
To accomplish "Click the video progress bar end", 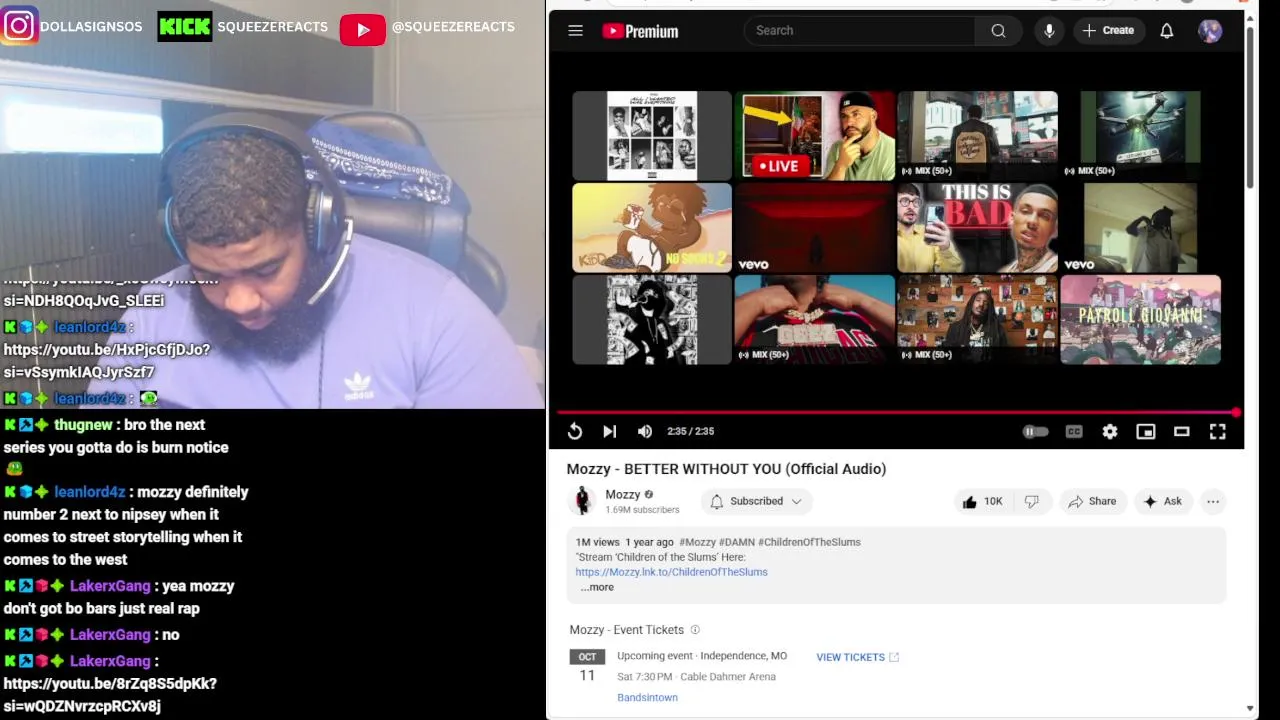I will coord(1236,412).
